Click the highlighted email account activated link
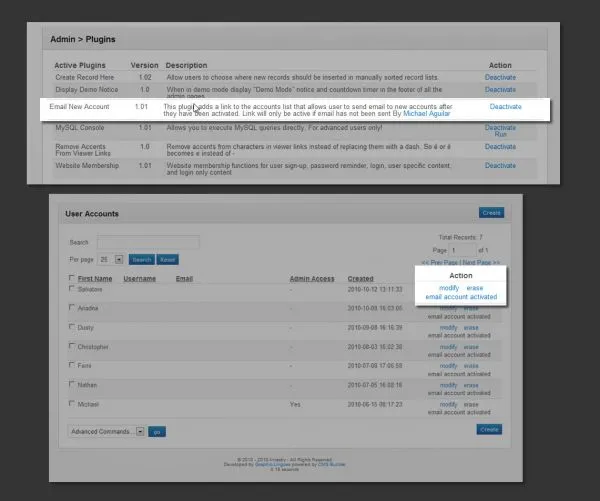Image resolution: width=600 pixels, height=501 pixels. (461, 297)
